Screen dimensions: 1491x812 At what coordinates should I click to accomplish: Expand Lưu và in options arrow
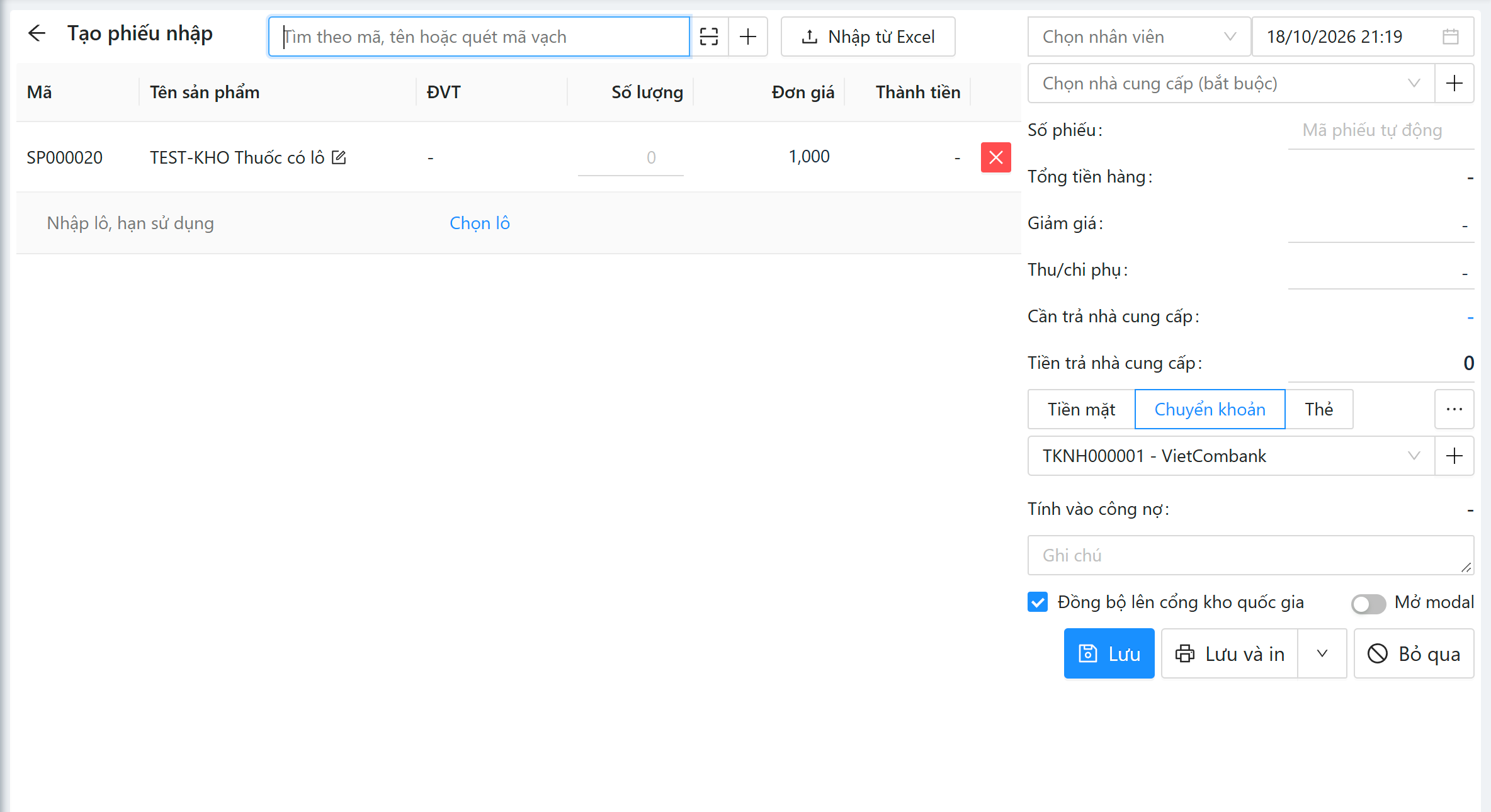click(x=1322, y=653)
